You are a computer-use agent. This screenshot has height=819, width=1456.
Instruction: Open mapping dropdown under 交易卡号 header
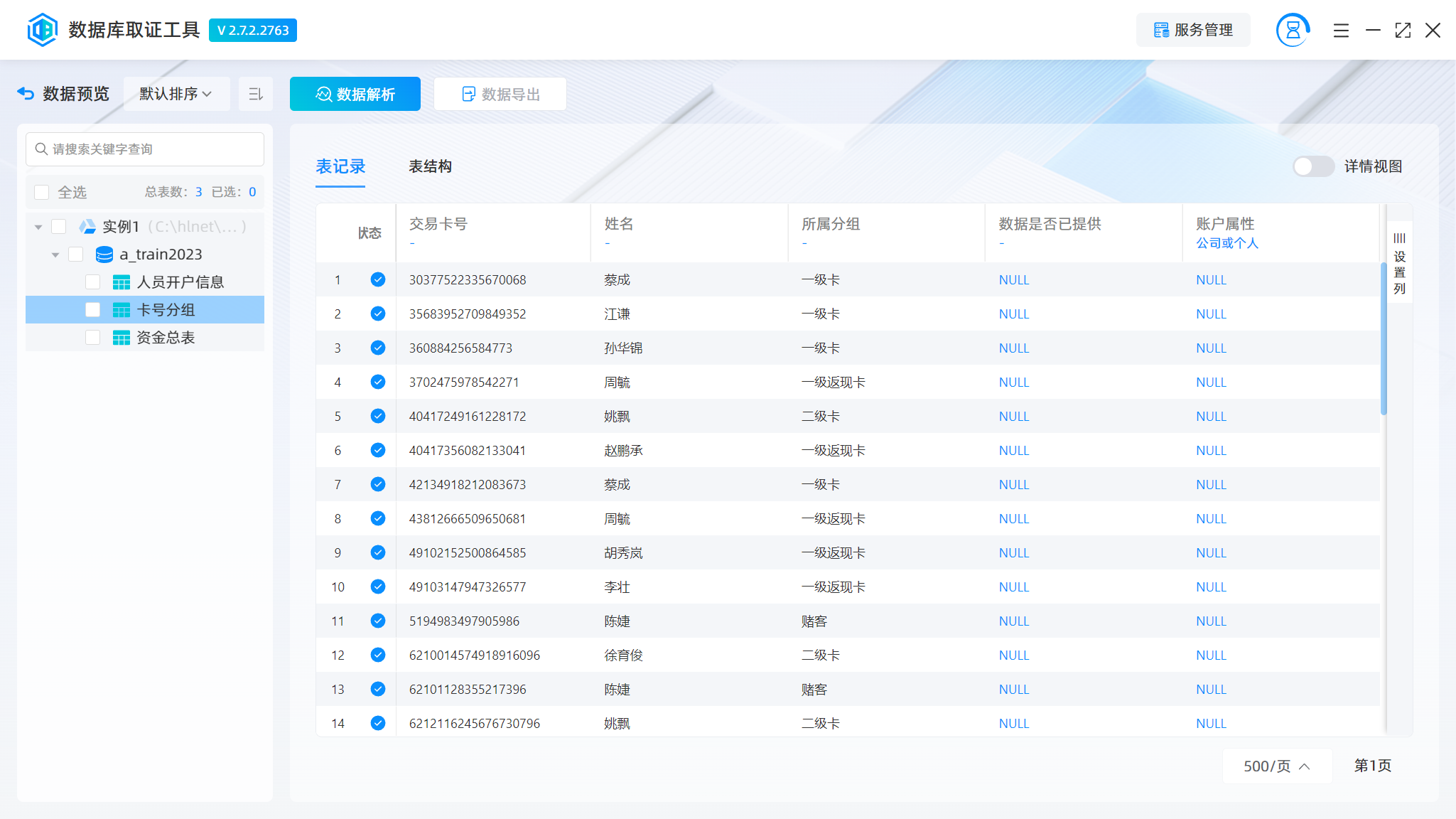pos(412,243)
